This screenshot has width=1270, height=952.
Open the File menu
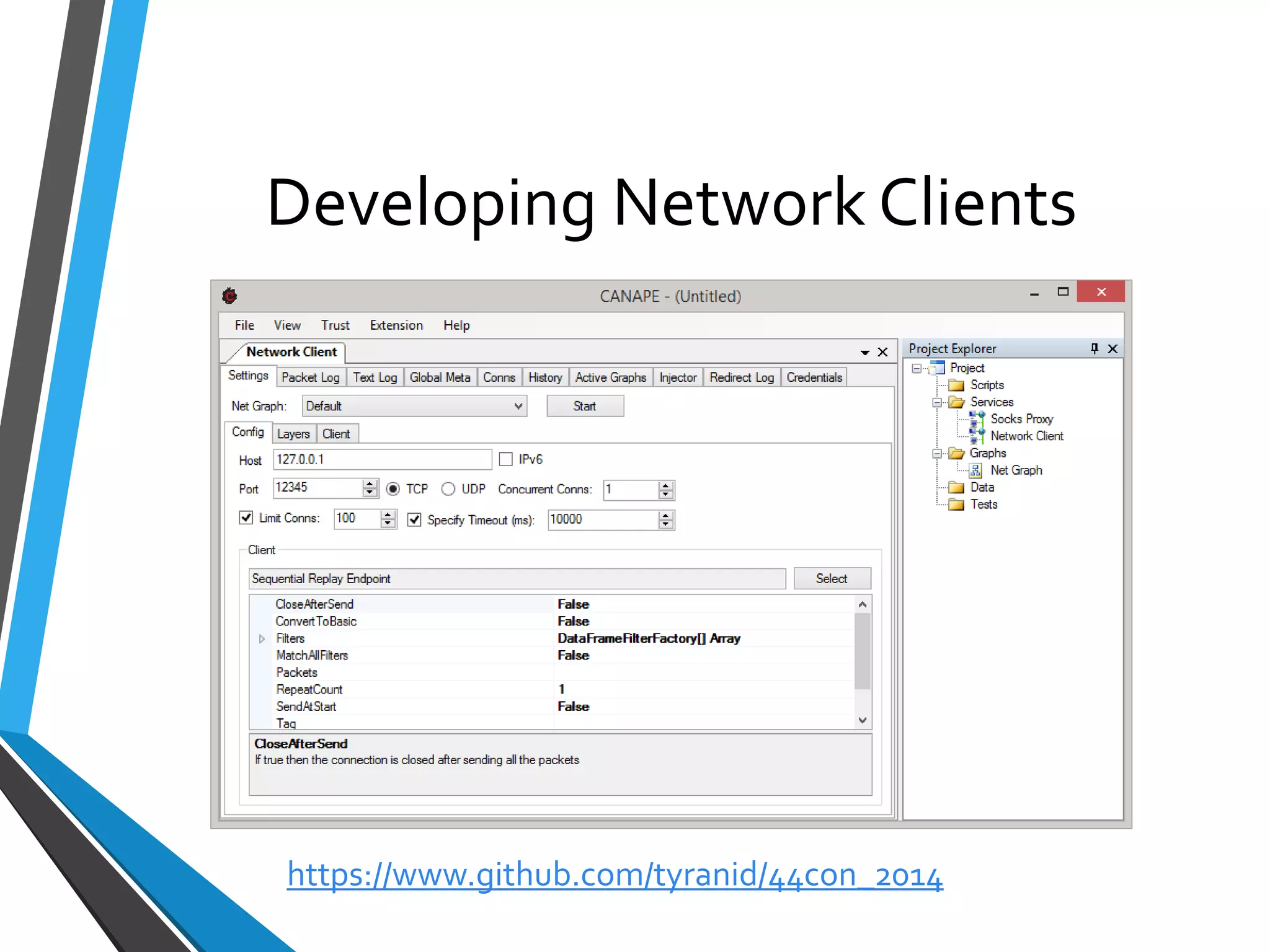244,325
